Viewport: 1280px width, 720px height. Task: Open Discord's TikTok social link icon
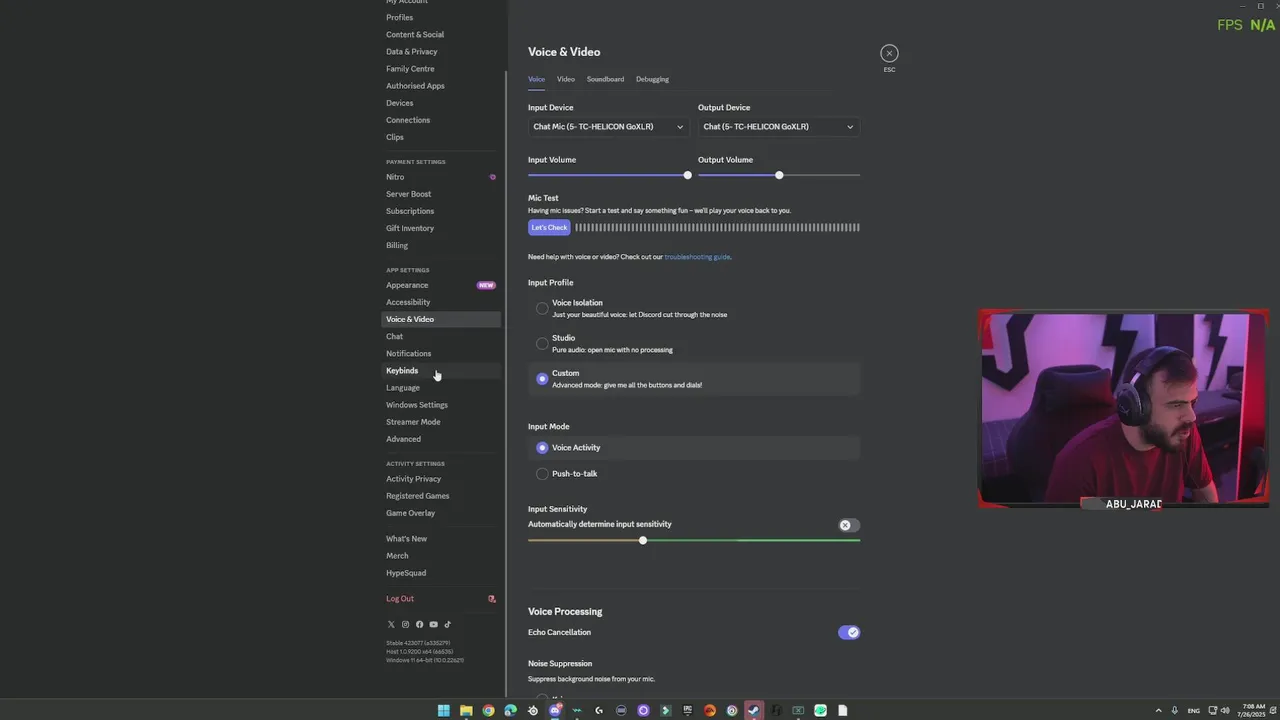tap(447, 624)
